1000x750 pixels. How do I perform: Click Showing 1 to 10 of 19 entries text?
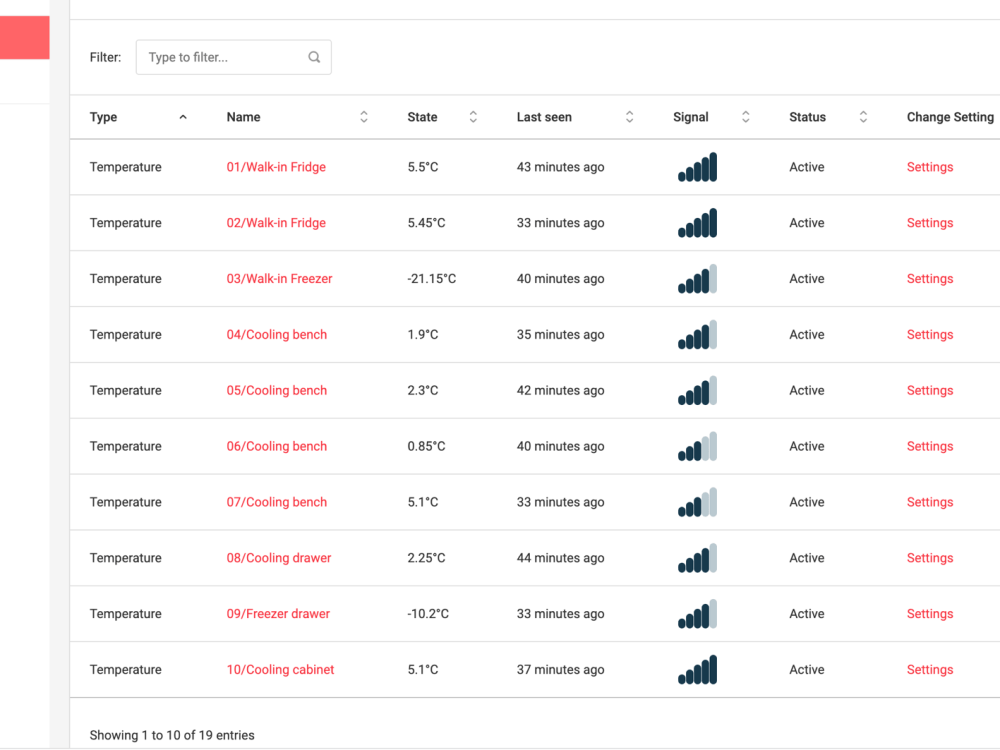tap(172, 735)
